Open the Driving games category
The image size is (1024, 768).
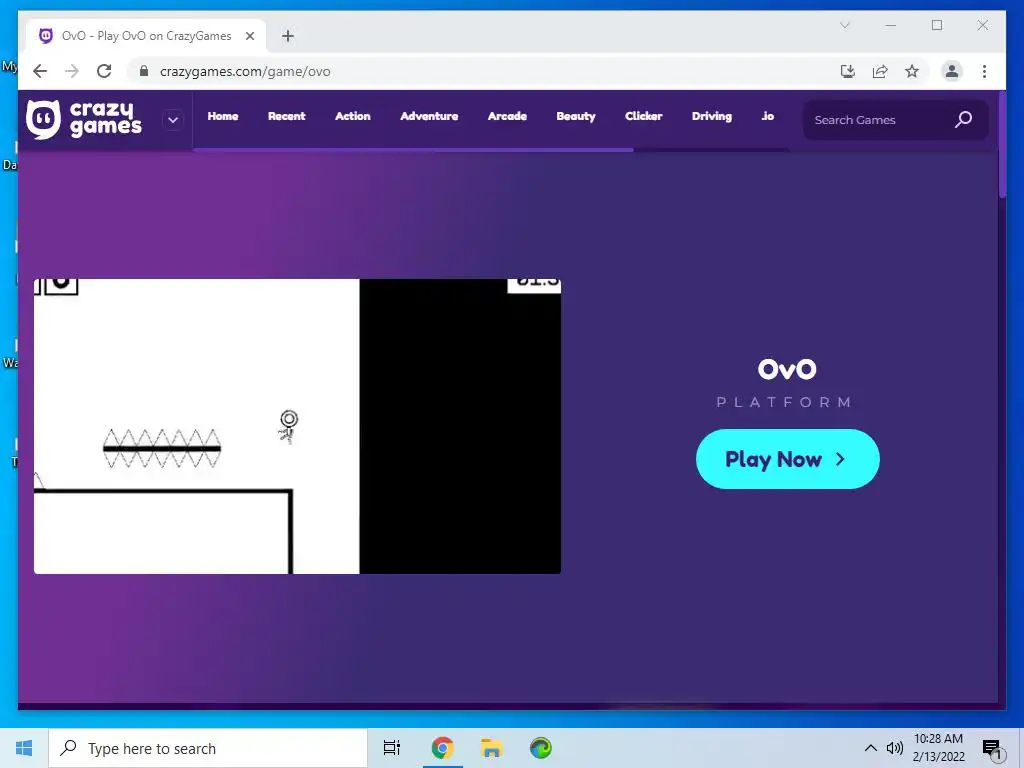pos(712,116)
